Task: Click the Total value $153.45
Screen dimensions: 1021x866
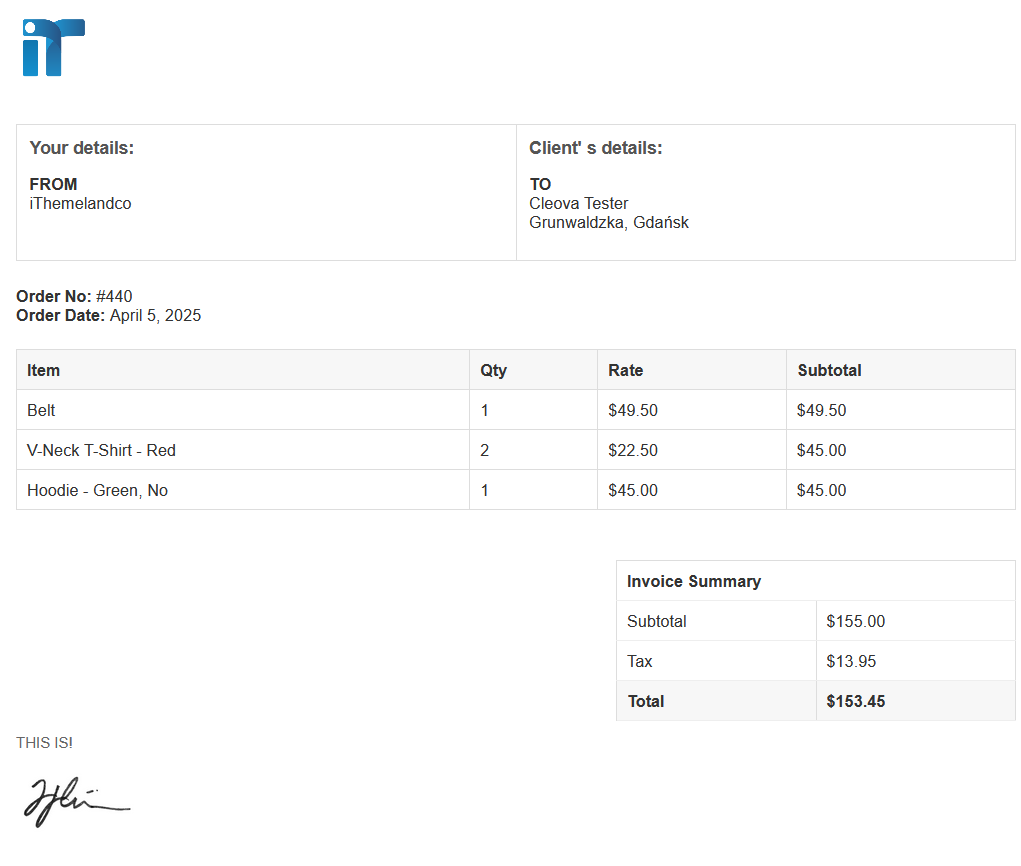Action: tap(855, 701)
